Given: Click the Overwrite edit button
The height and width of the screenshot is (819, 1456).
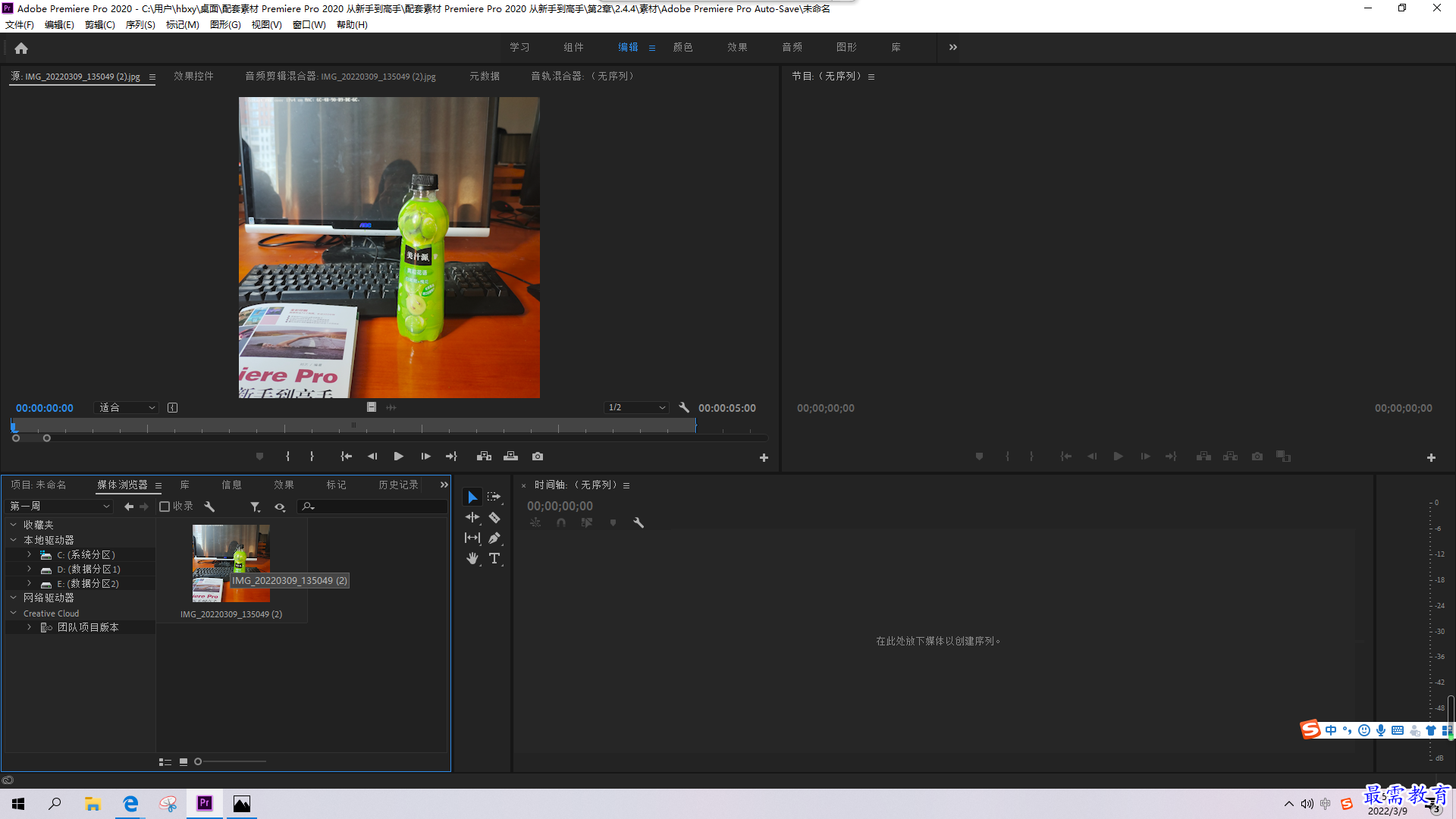Looking at the screenshot, I should click(510, 457).
